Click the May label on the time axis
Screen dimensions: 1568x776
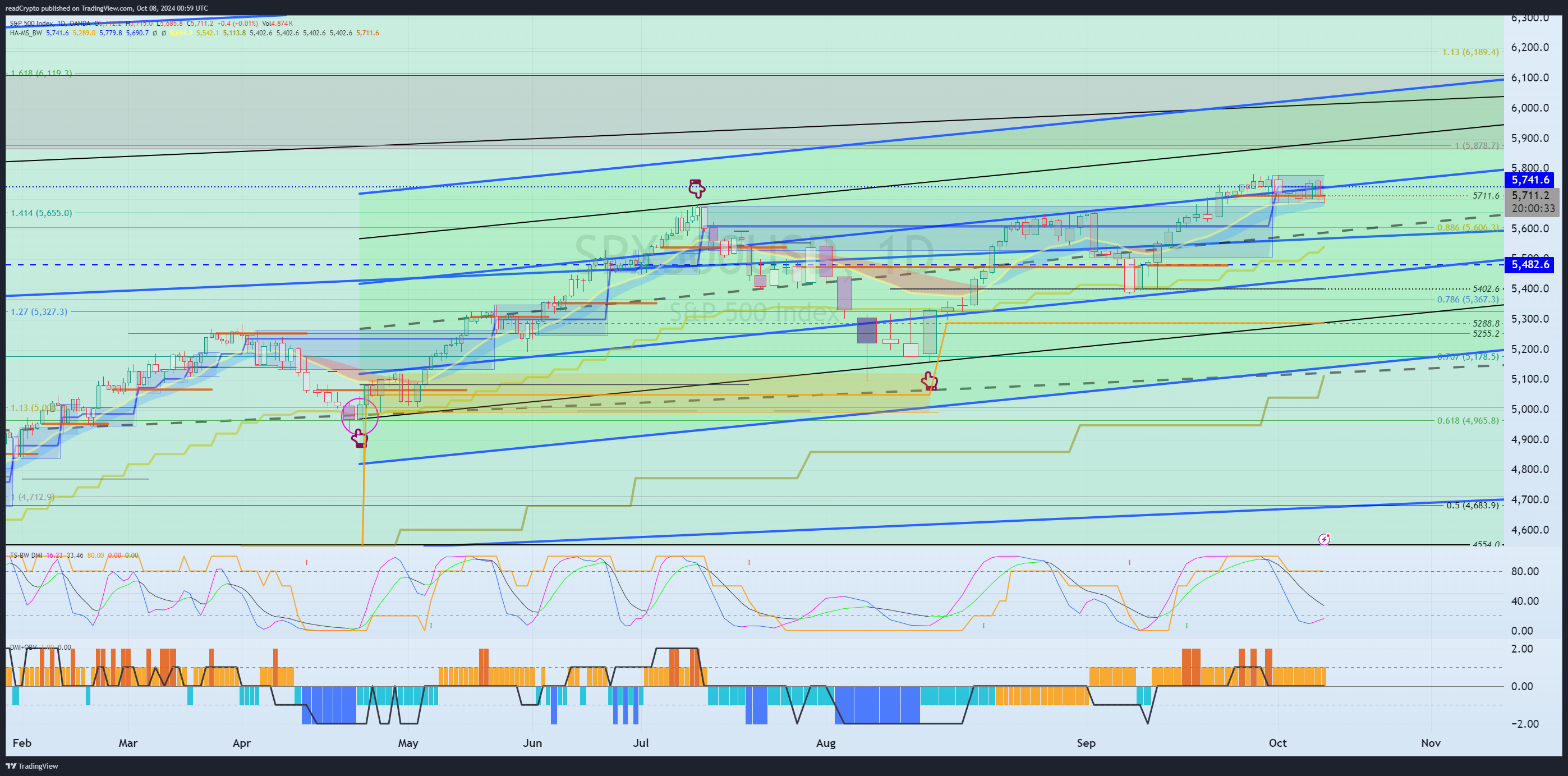408,743
